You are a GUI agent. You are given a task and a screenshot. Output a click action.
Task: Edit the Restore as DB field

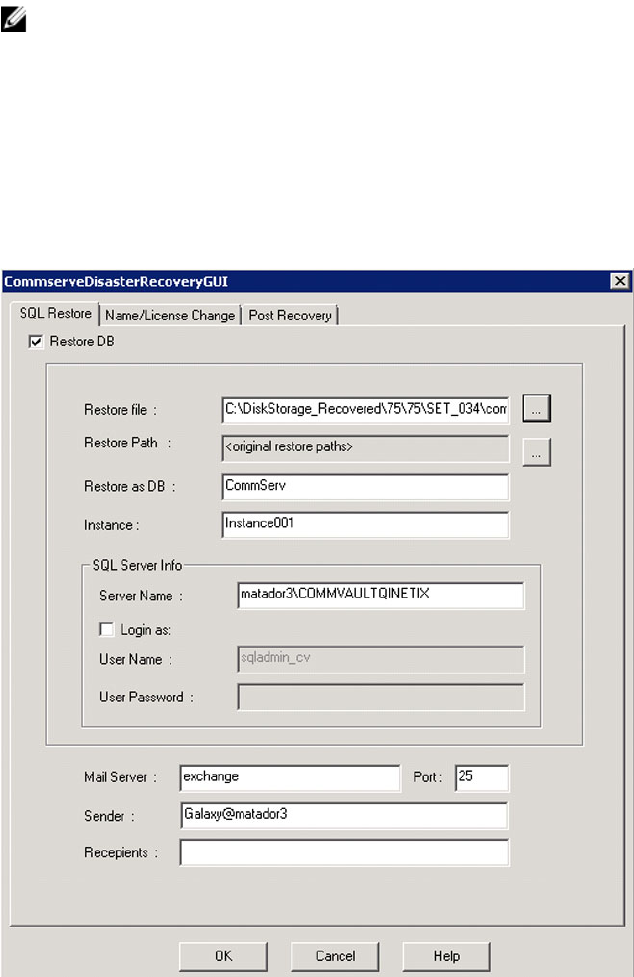(x=366, y=486)
